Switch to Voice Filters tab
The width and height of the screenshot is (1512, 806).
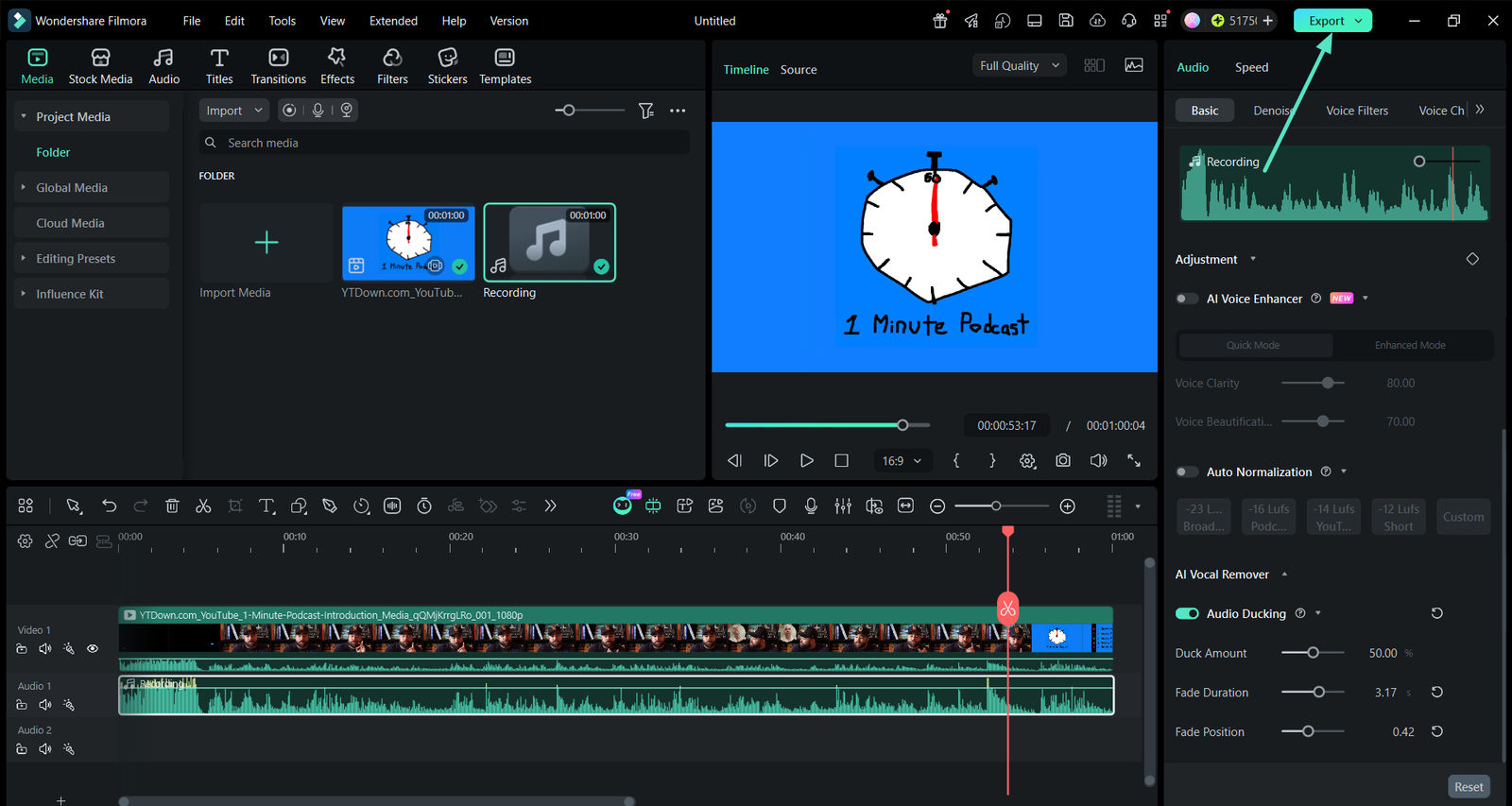pos(1357,111)
